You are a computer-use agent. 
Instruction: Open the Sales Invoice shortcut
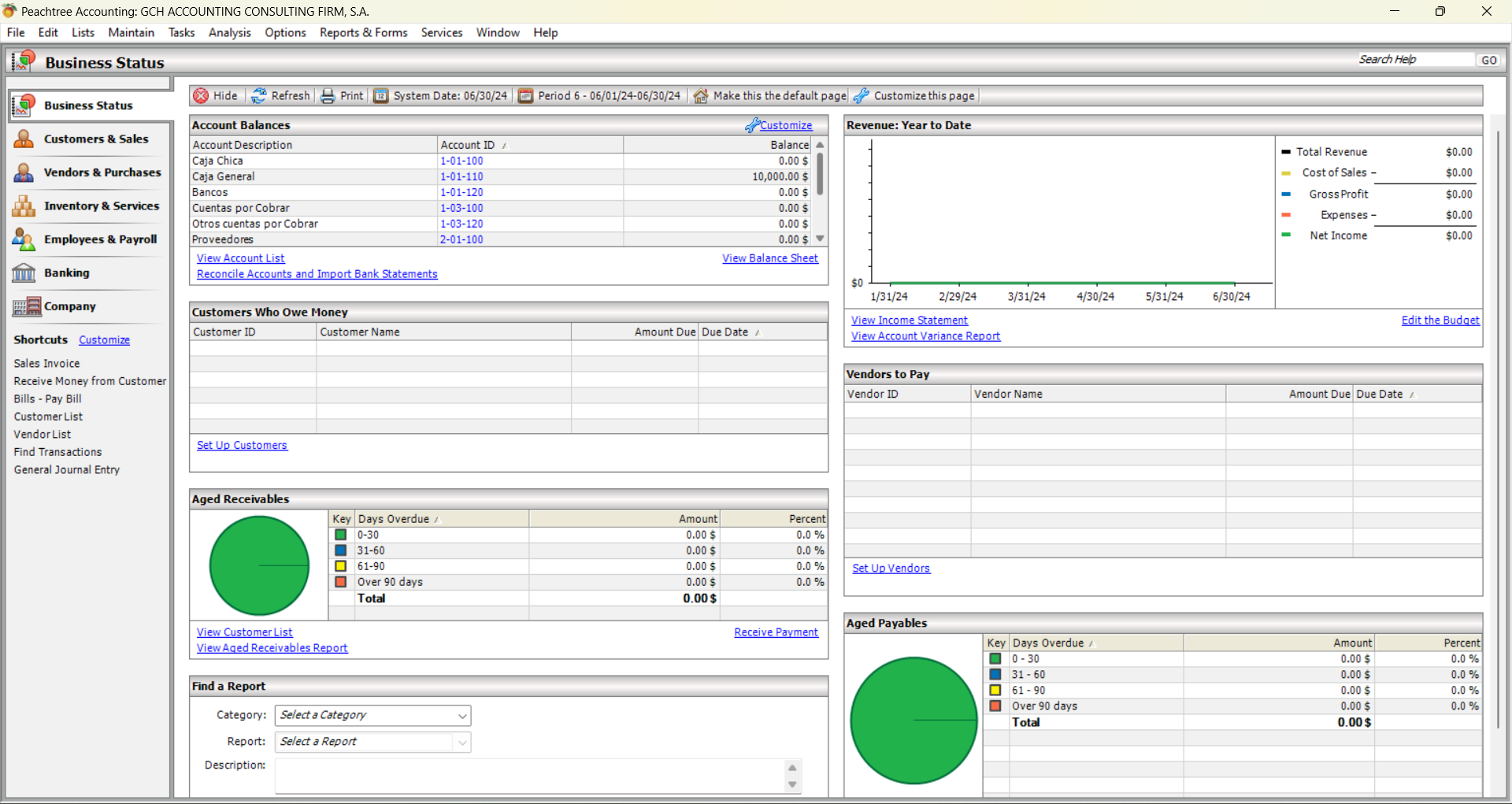(46, 364)
